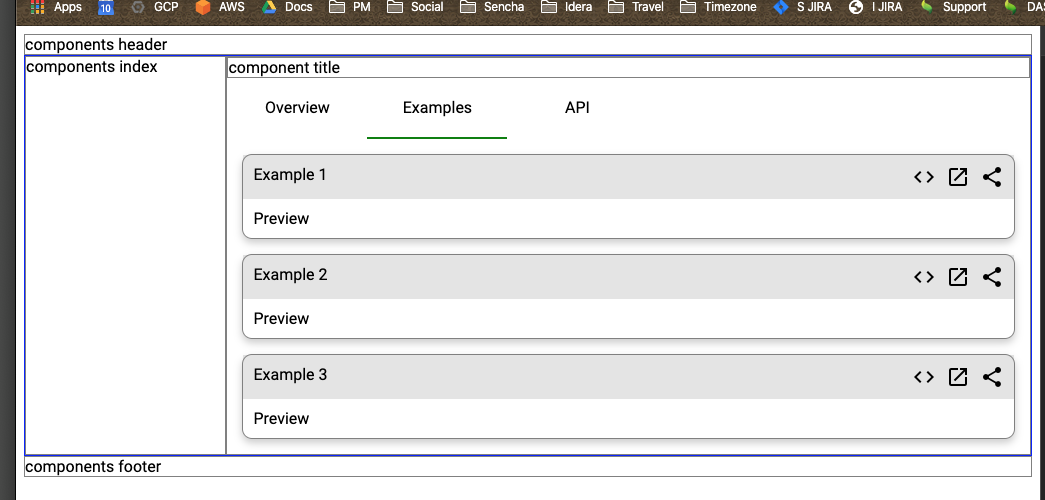Open the Google Drive Docs bookmark
This screenshot has width=1045, height=500.
[x=287, y=7]
